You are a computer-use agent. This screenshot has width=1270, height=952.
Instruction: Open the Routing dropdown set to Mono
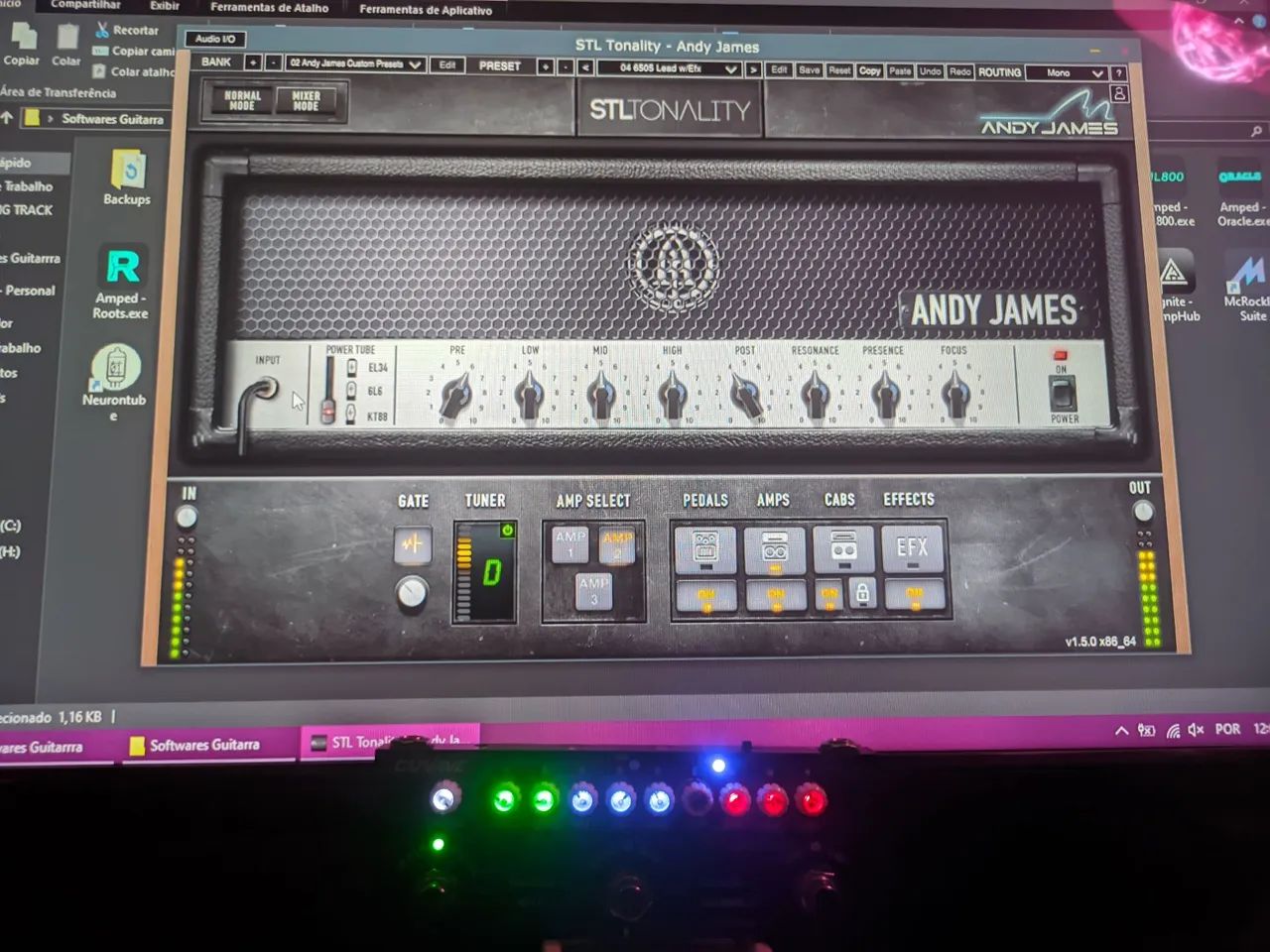pos(1067,72)
